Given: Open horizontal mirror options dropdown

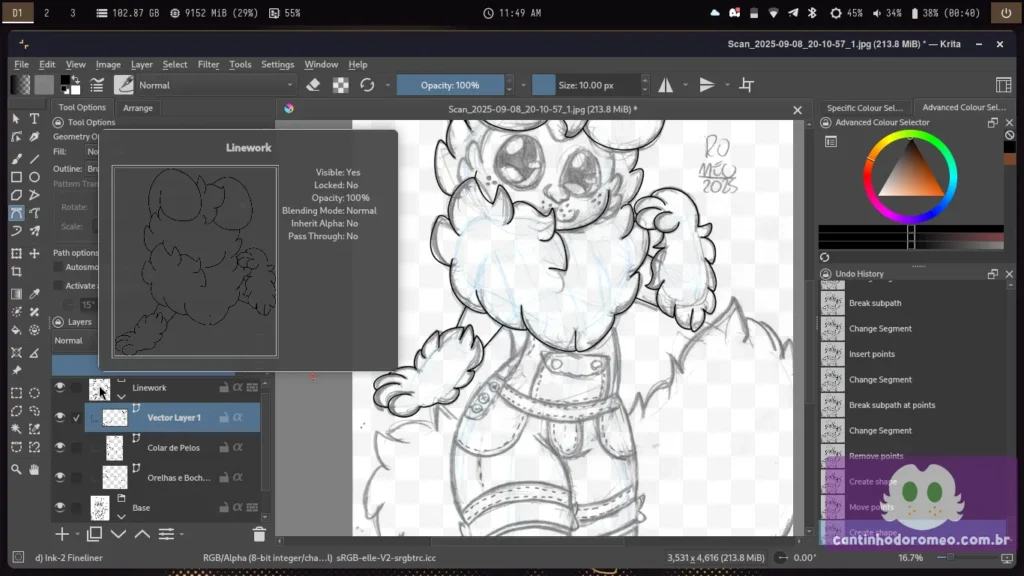Looking at the screenshot, I should point(685,85).
